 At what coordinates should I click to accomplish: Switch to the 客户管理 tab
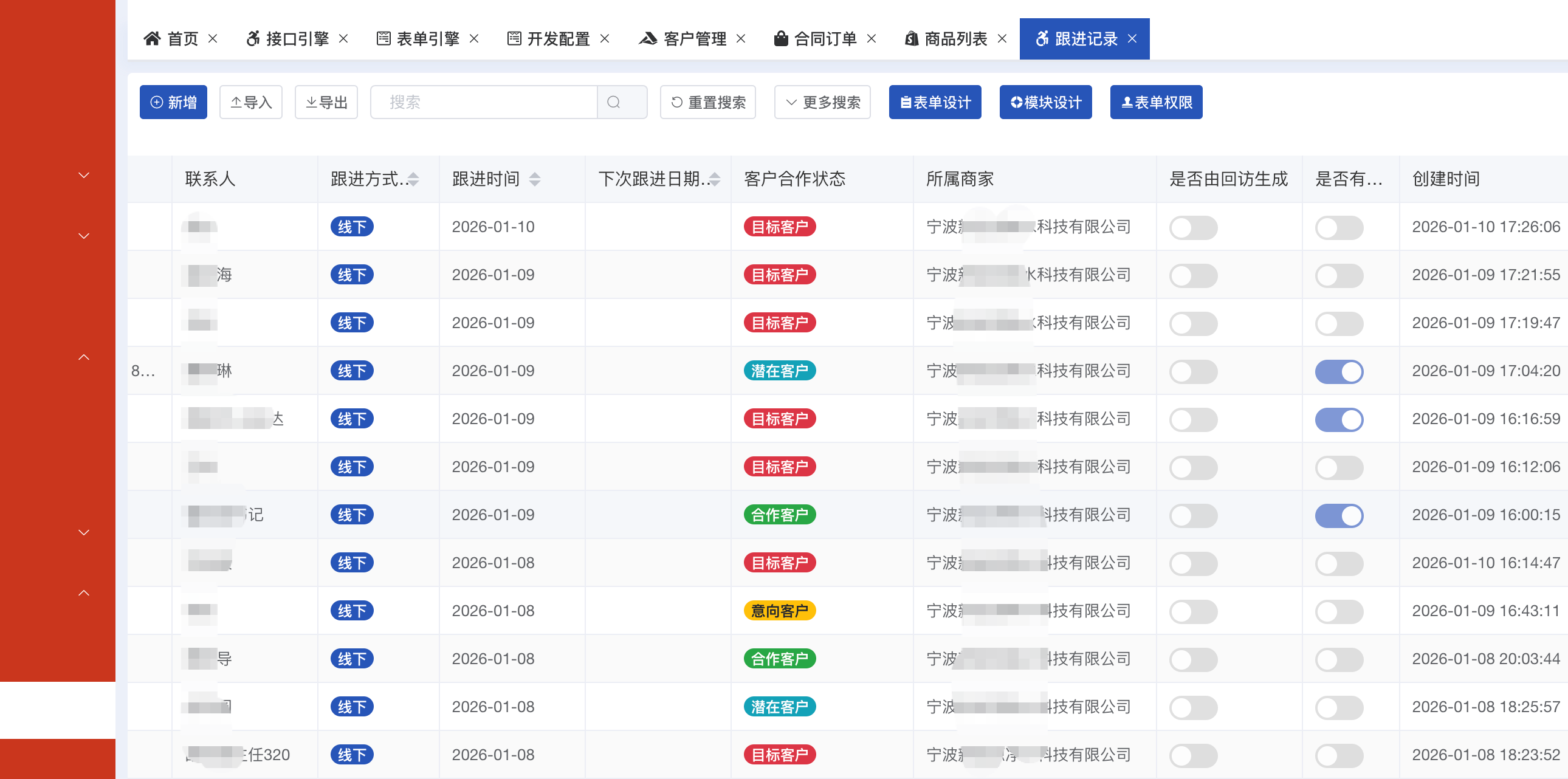[x=694, y=39]
